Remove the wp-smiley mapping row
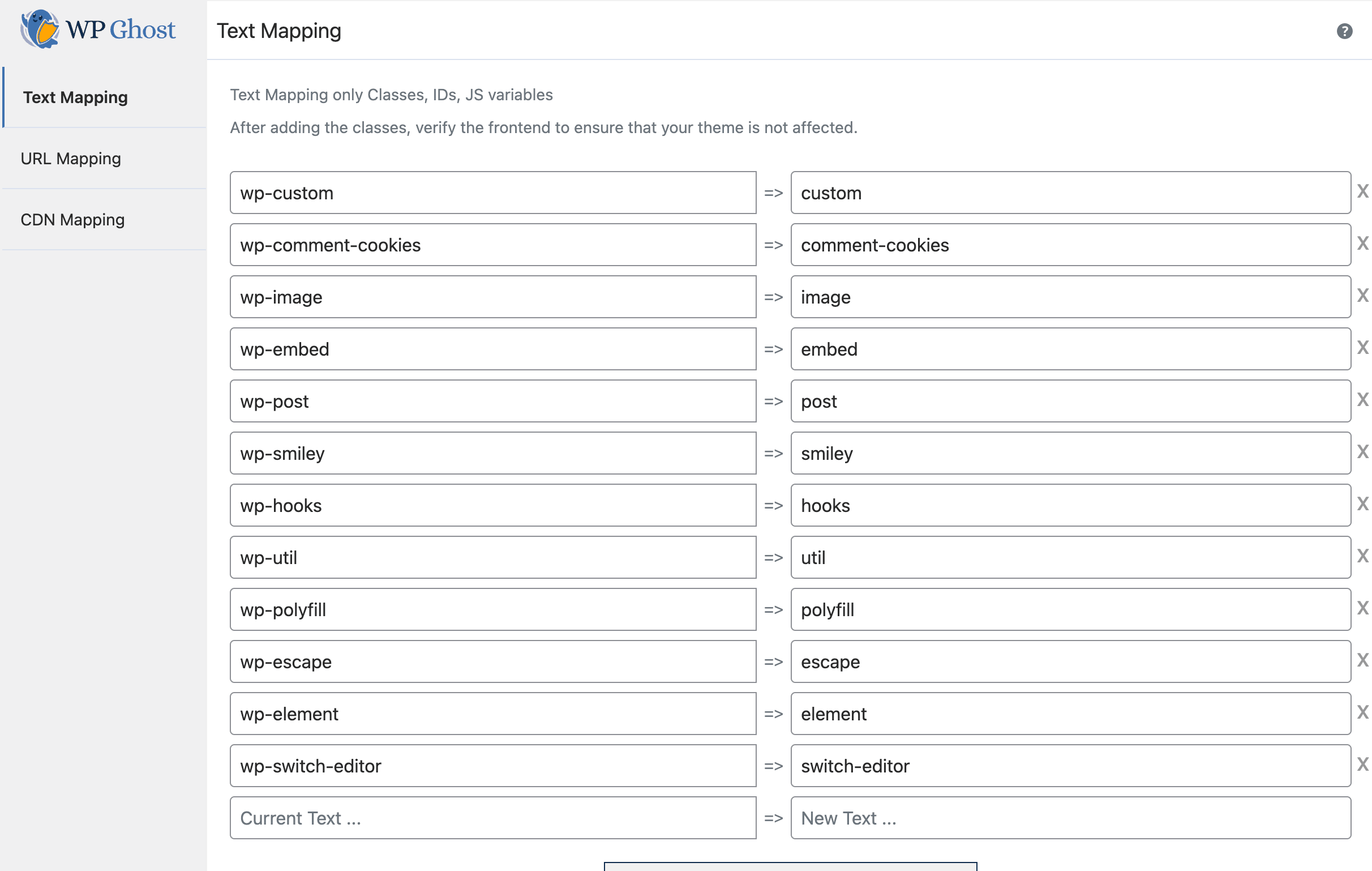Image resolution: width=1372 pixels, height=871 pixels. 1362,452
